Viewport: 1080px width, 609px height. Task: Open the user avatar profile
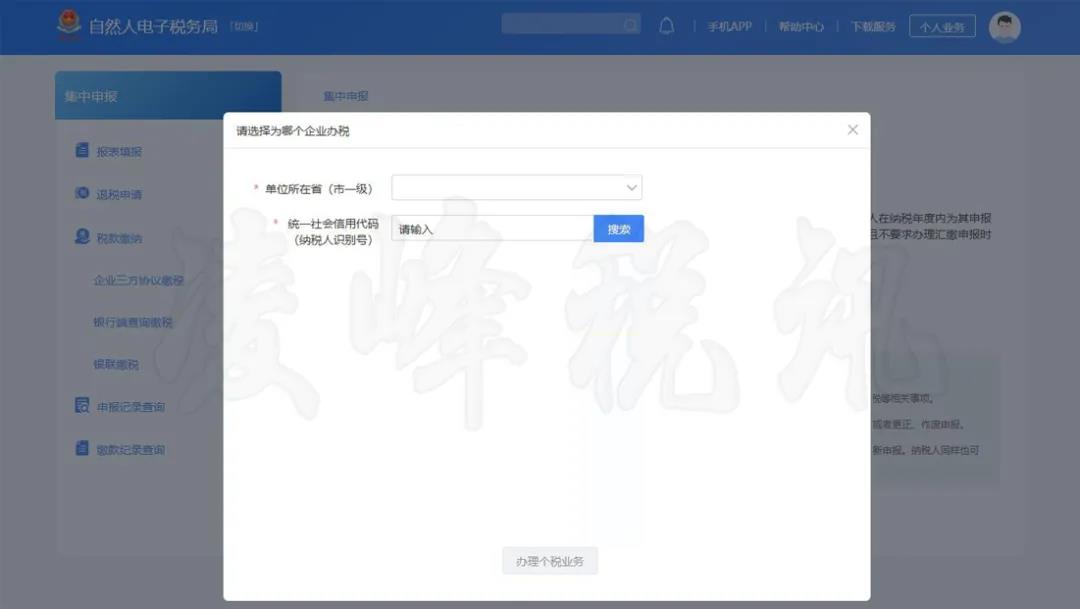tap(1004, 28)
